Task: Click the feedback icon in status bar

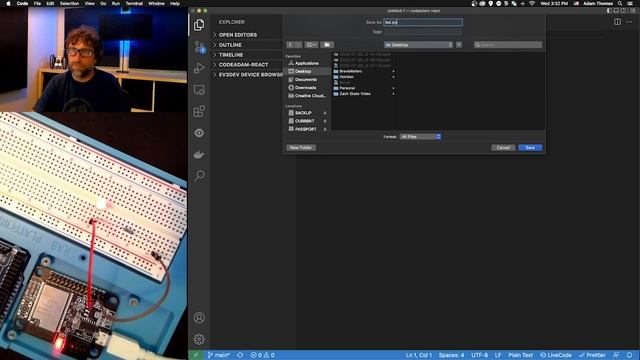Action: (x=616, y=355)
